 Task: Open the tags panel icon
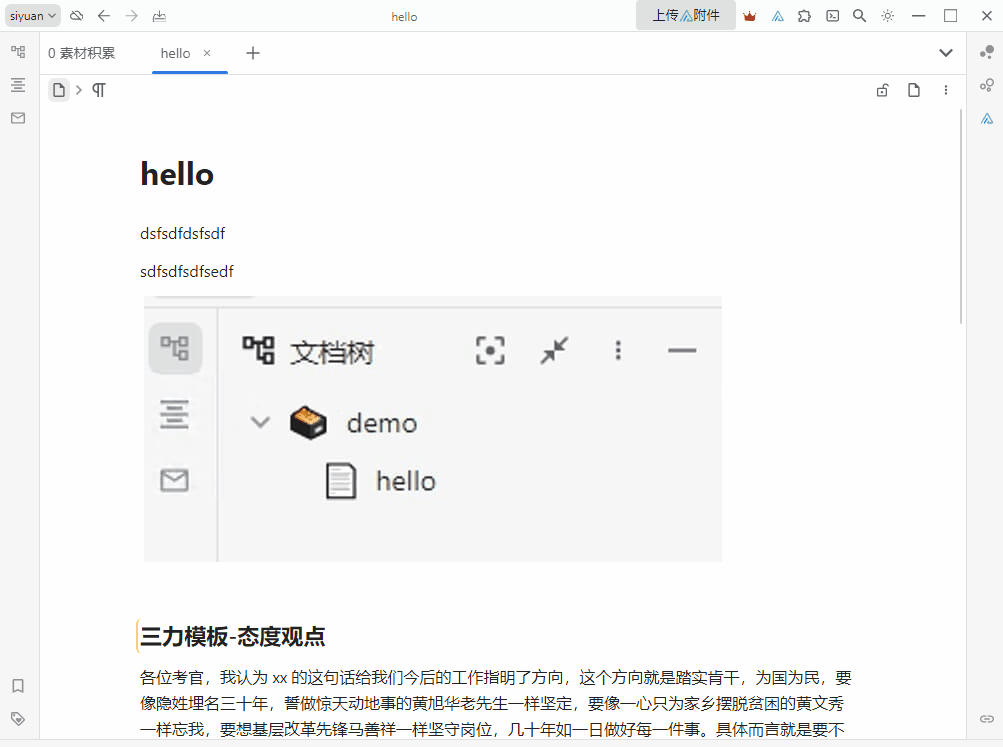[18, 718]
